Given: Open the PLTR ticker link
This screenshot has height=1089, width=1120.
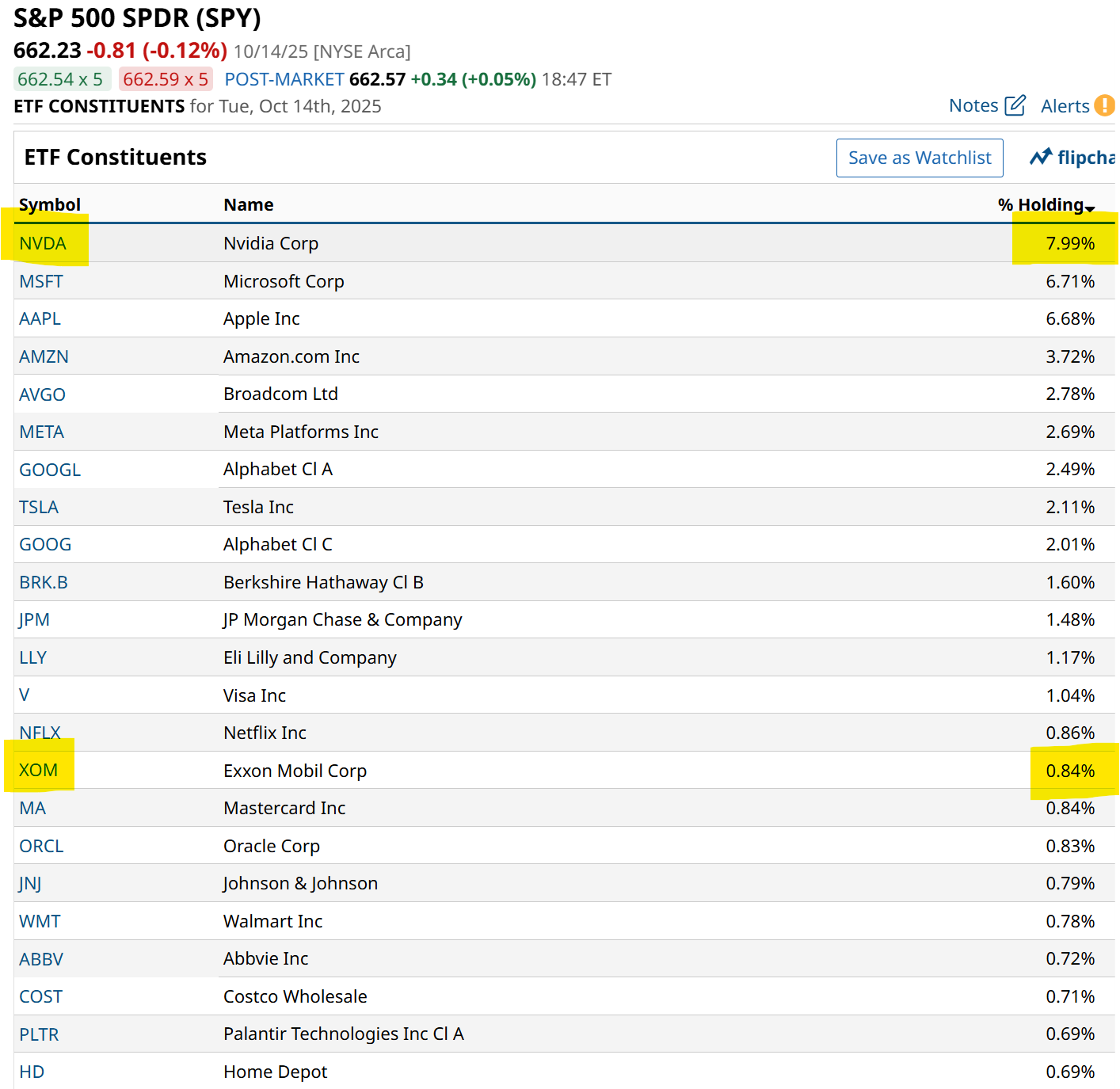Looking at the screenshot, I should coord(39,1034).
